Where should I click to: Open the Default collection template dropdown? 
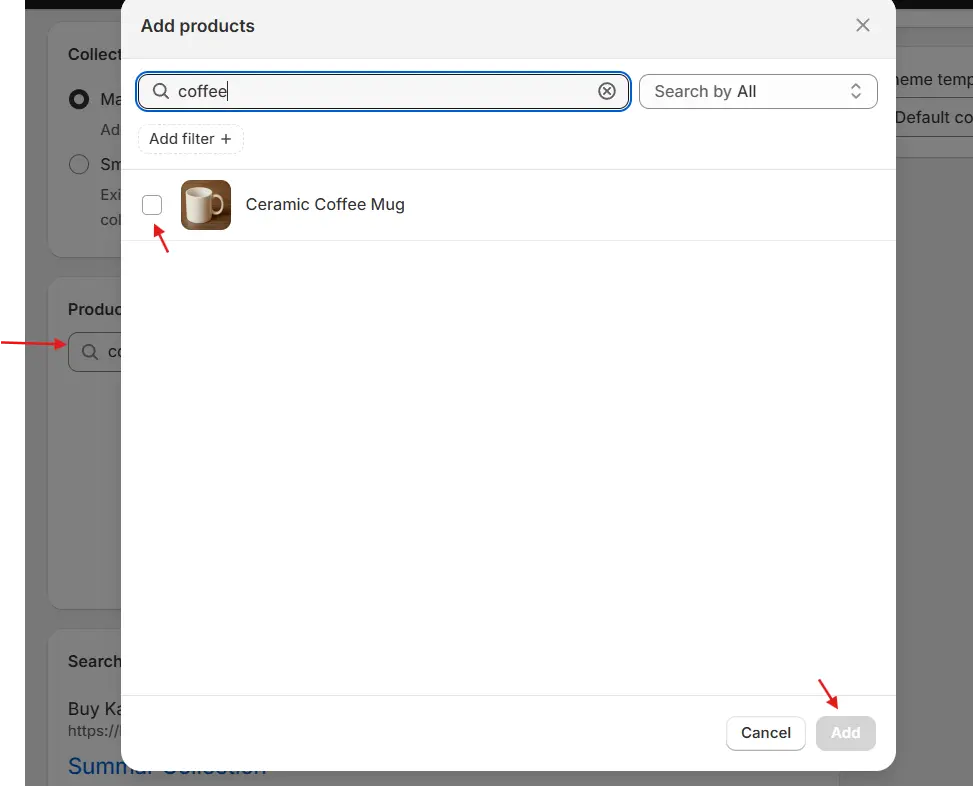tap(934, 117)
